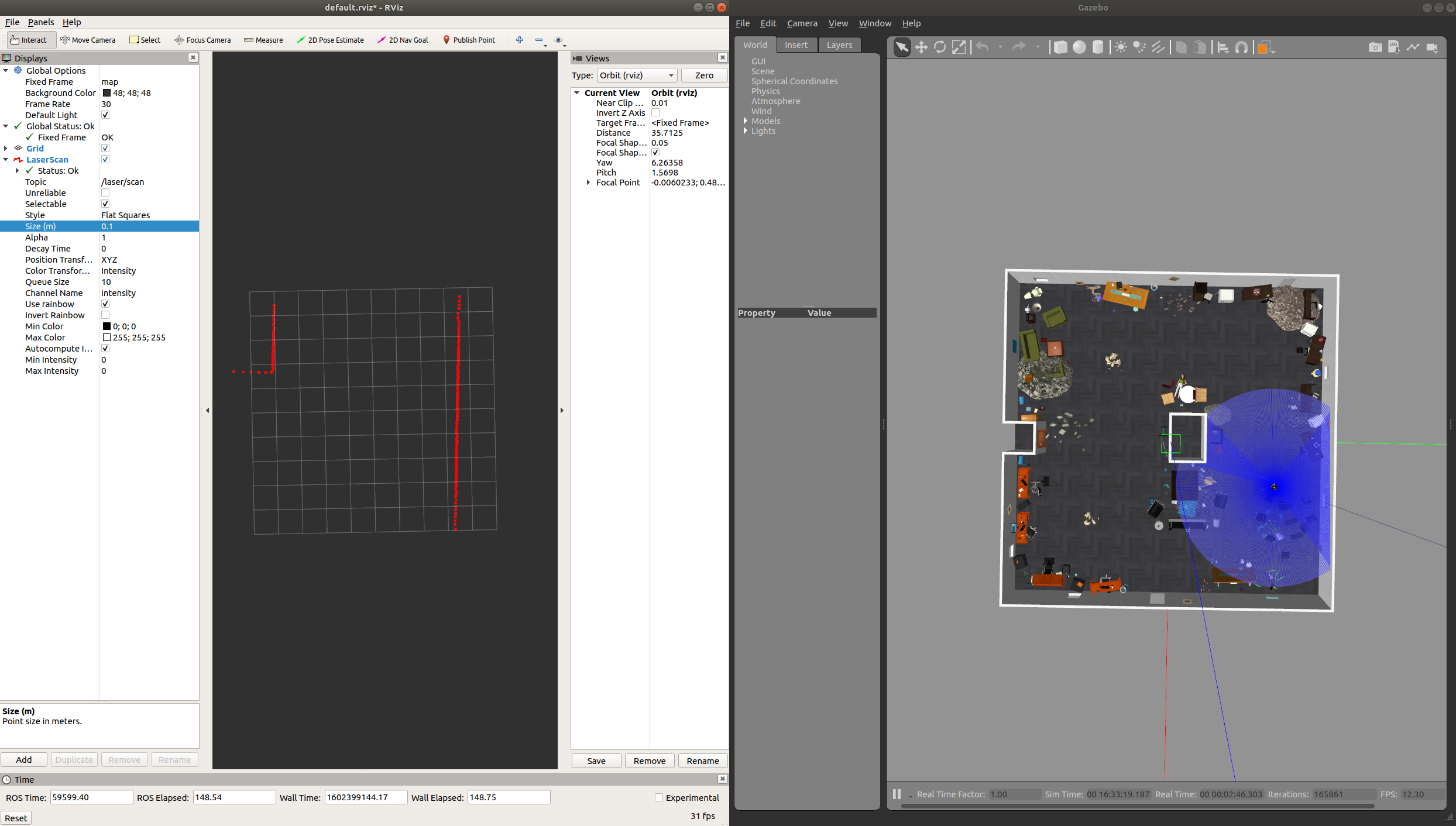Click the Background Color swatch

[107, 92]
